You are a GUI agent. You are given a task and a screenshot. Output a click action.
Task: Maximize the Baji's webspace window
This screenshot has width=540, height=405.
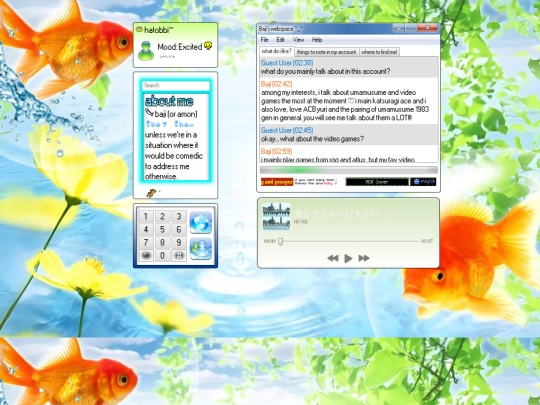[x=411, y=28]
